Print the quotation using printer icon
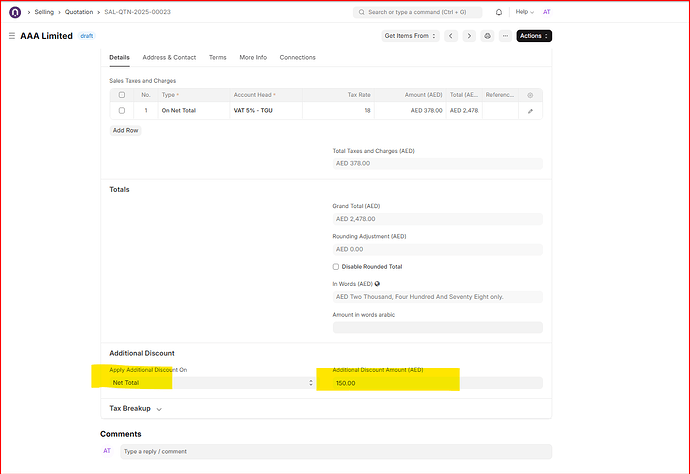 488,36
